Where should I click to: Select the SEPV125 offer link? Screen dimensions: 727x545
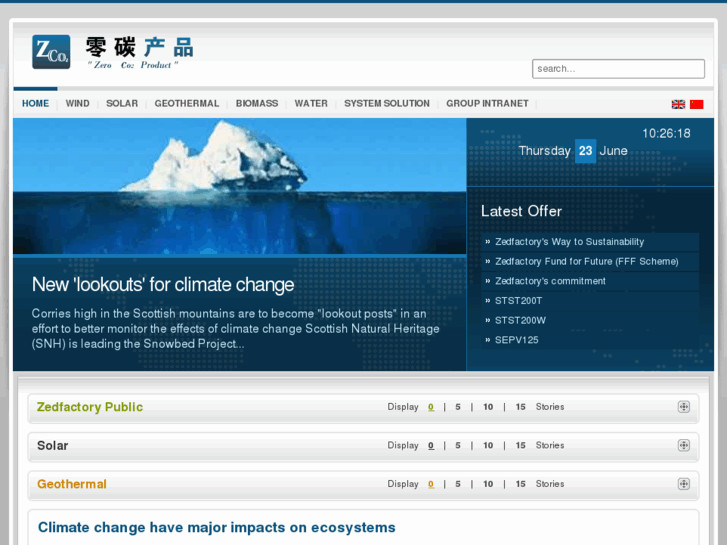[x=516, y=340]
